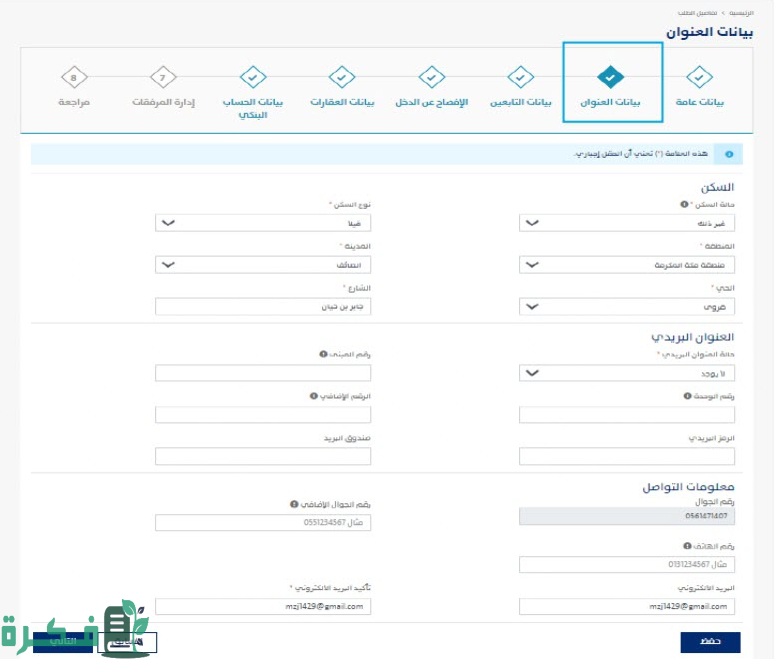Screen dimensions: 777x659
Task: Open the الرئيسية breadcrumb link
Action: pos(741,13)
